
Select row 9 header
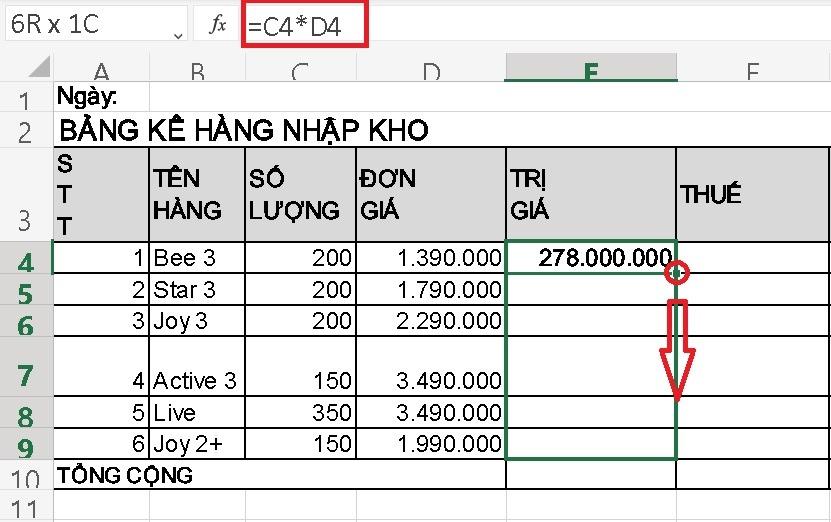26,444
